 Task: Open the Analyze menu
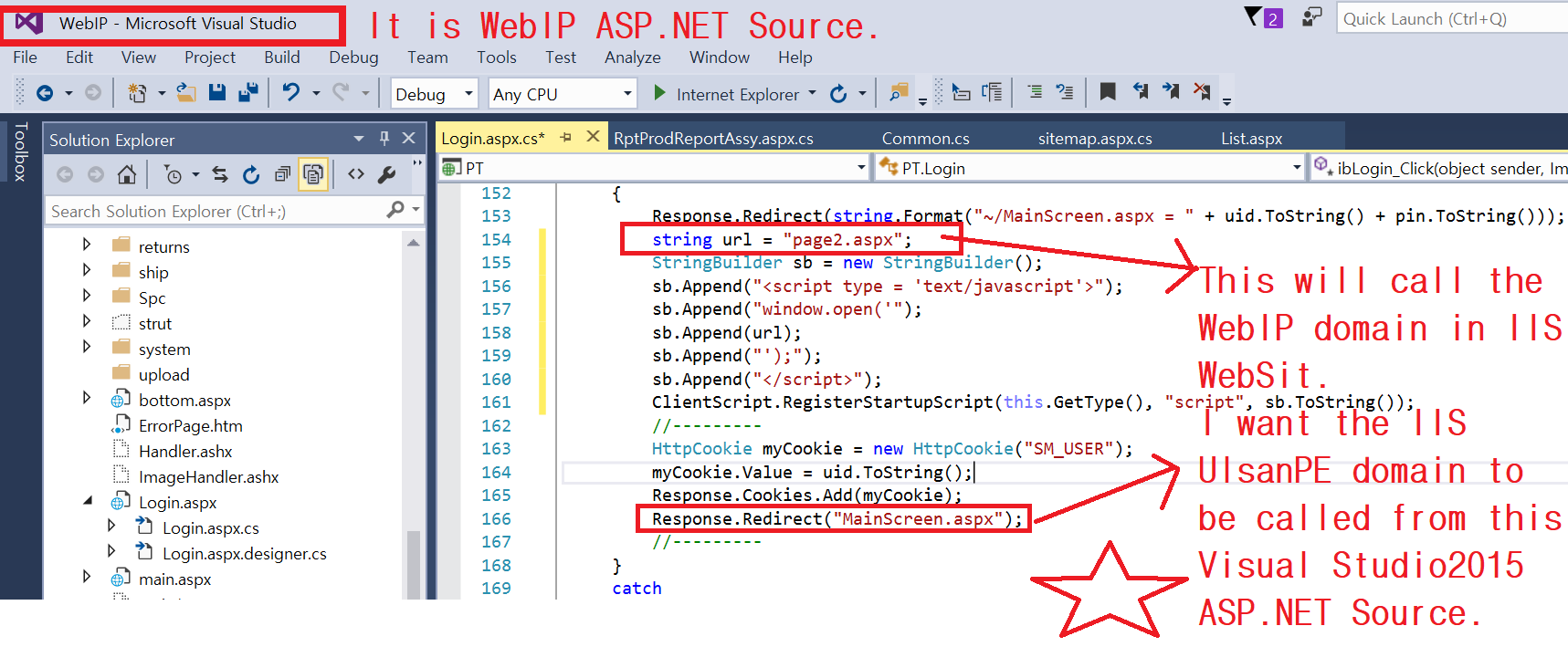[633, 57]
